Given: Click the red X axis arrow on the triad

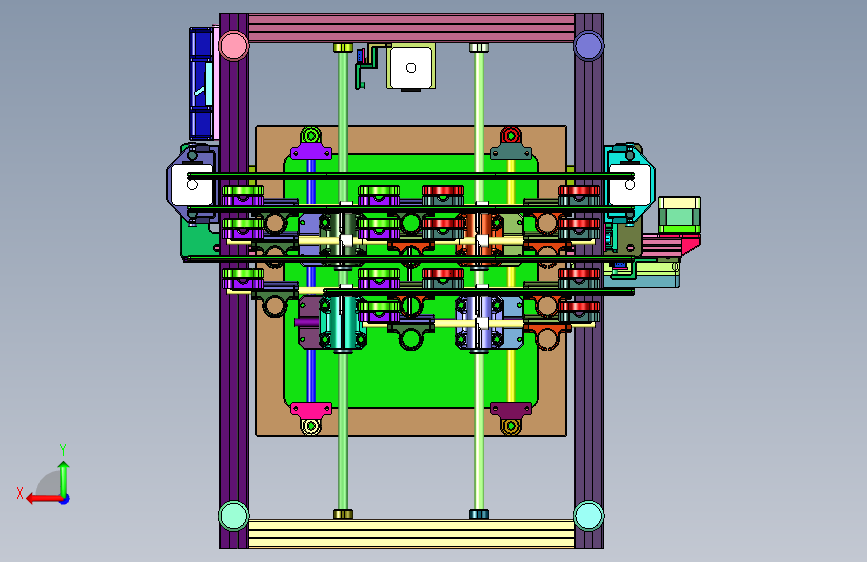Looking at the screenshot, I should tap(43, 499).
